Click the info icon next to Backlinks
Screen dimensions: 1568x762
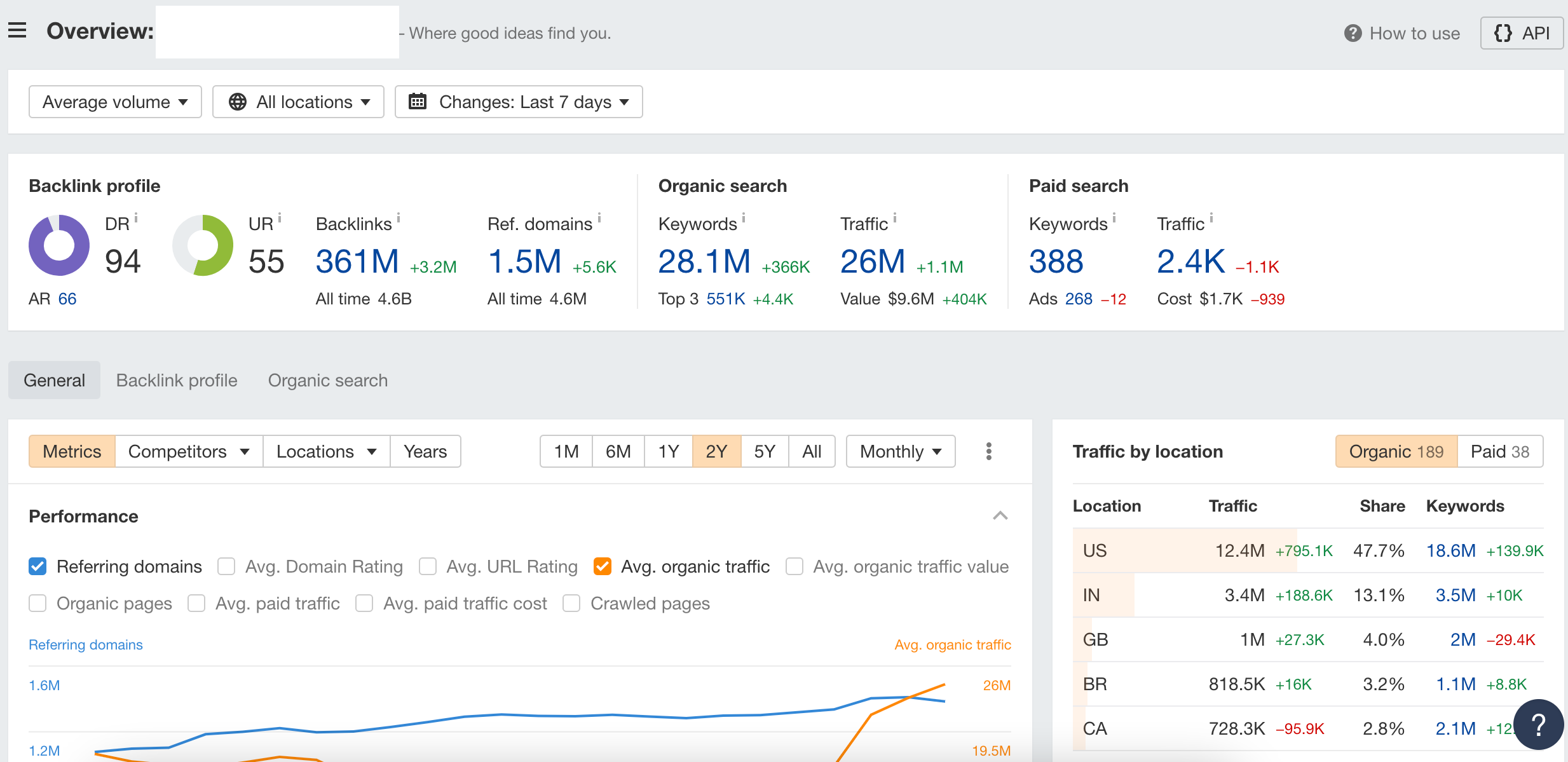click(x=399, y=219)
